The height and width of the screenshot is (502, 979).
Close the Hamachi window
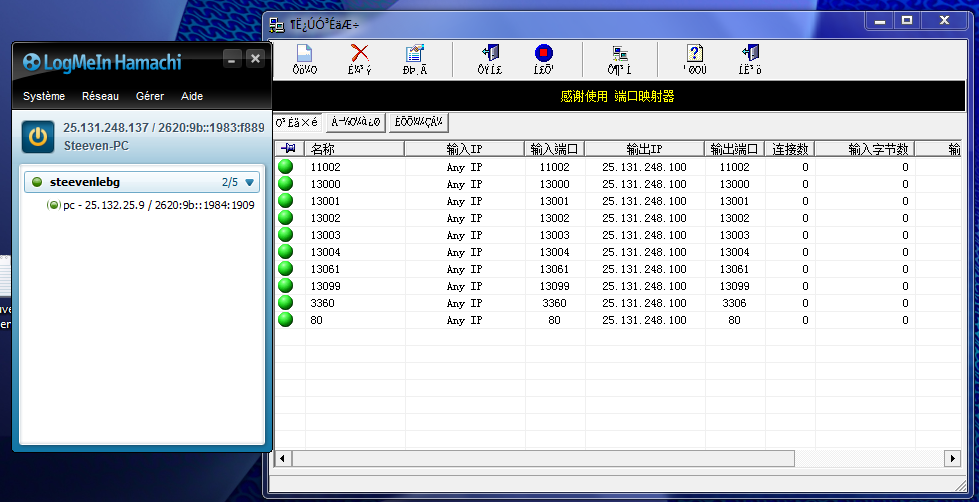coord(255,59)
